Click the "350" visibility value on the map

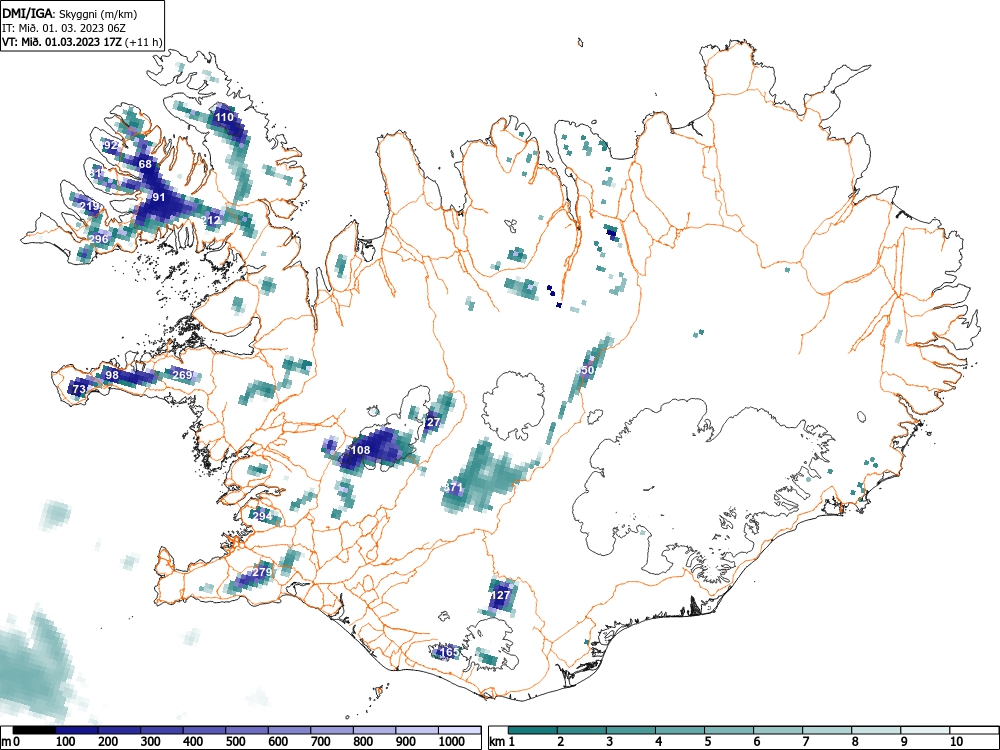tap(585, 370)
